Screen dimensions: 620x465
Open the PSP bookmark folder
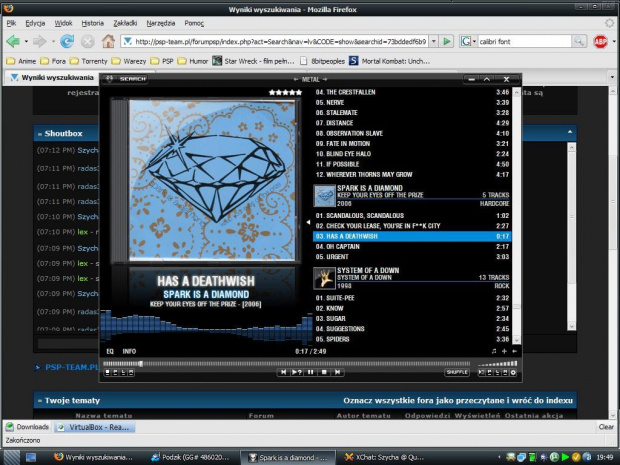click(162, 61)
